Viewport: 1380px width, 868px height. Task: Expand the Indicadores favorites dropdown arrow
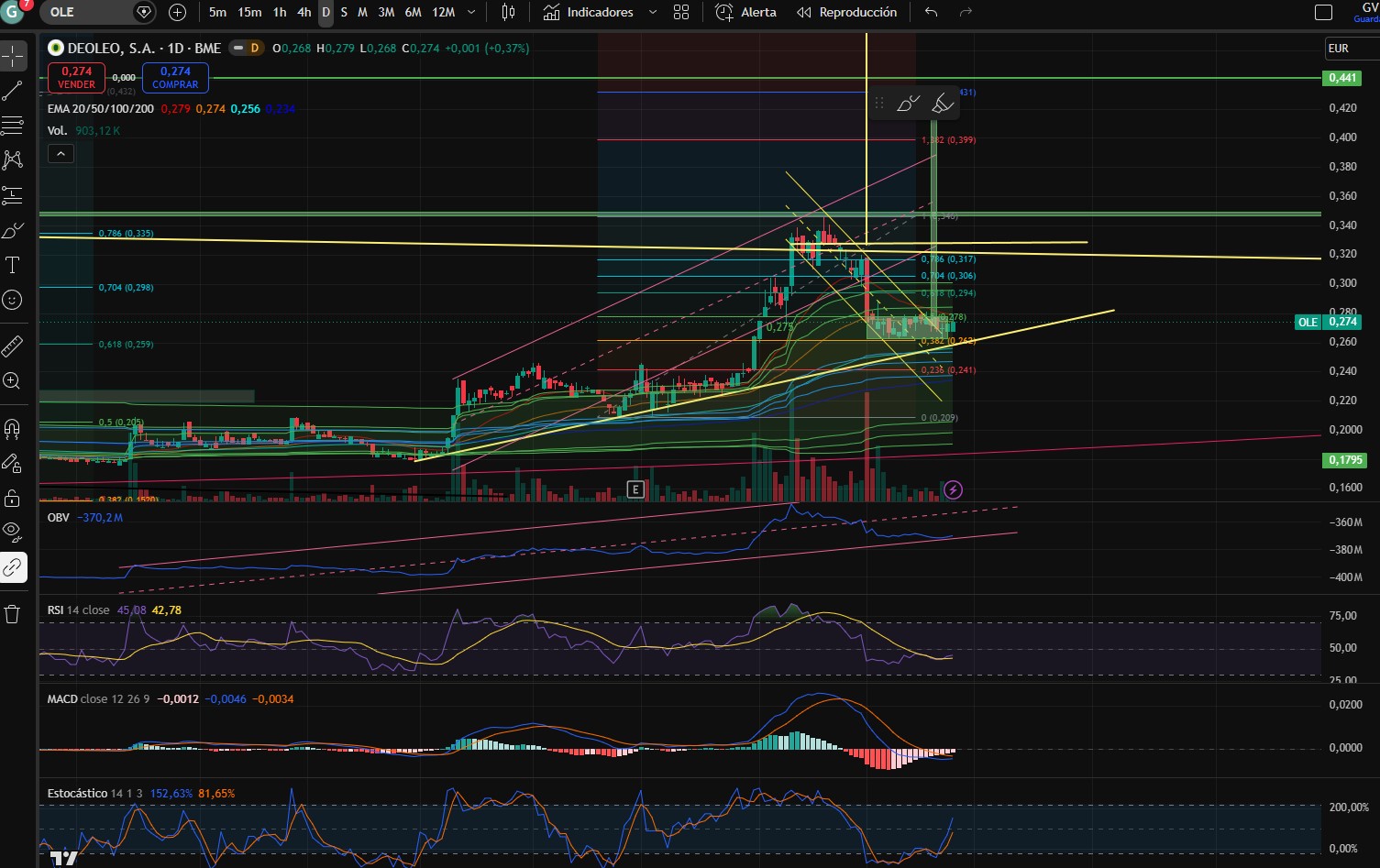(x=653, y=12)
